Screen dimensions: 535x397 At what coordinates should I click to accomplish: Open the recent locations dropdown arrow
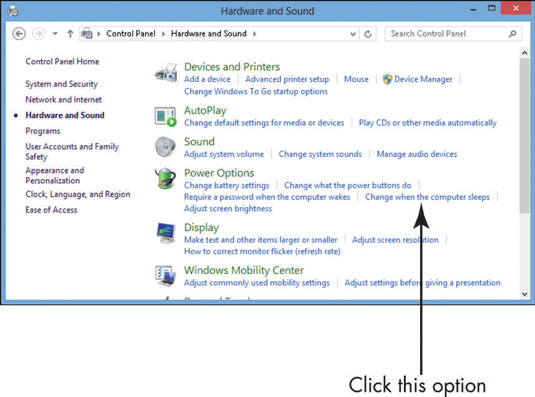55,34
